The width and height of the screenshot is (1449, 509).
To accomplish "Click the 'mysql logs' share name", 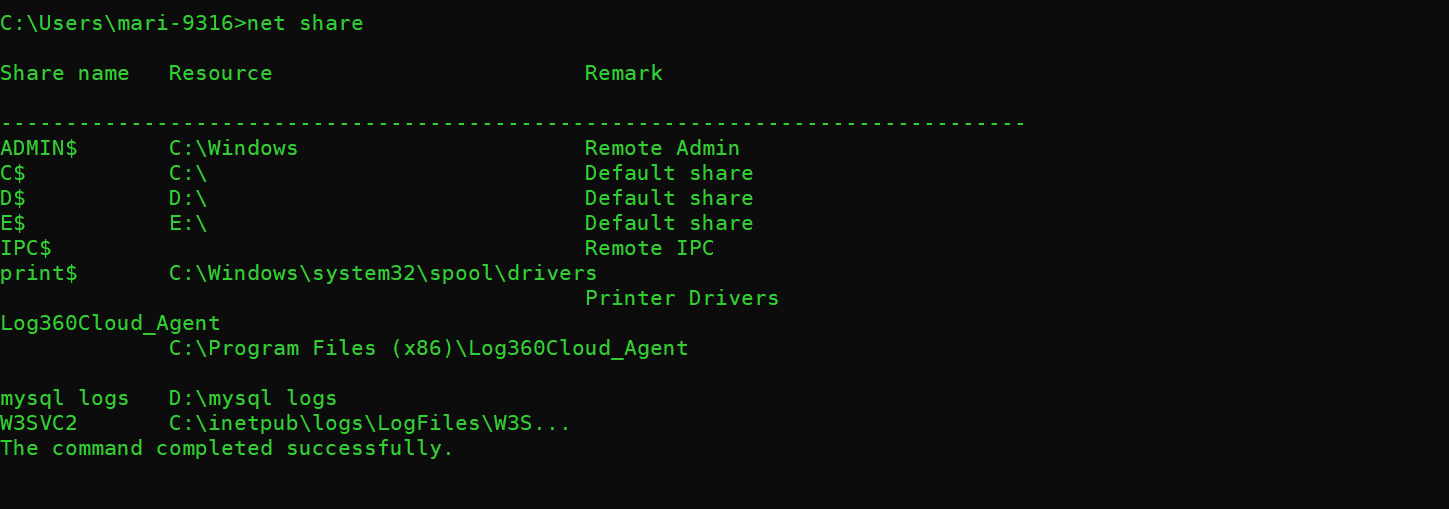I will (x=65, y=398).
